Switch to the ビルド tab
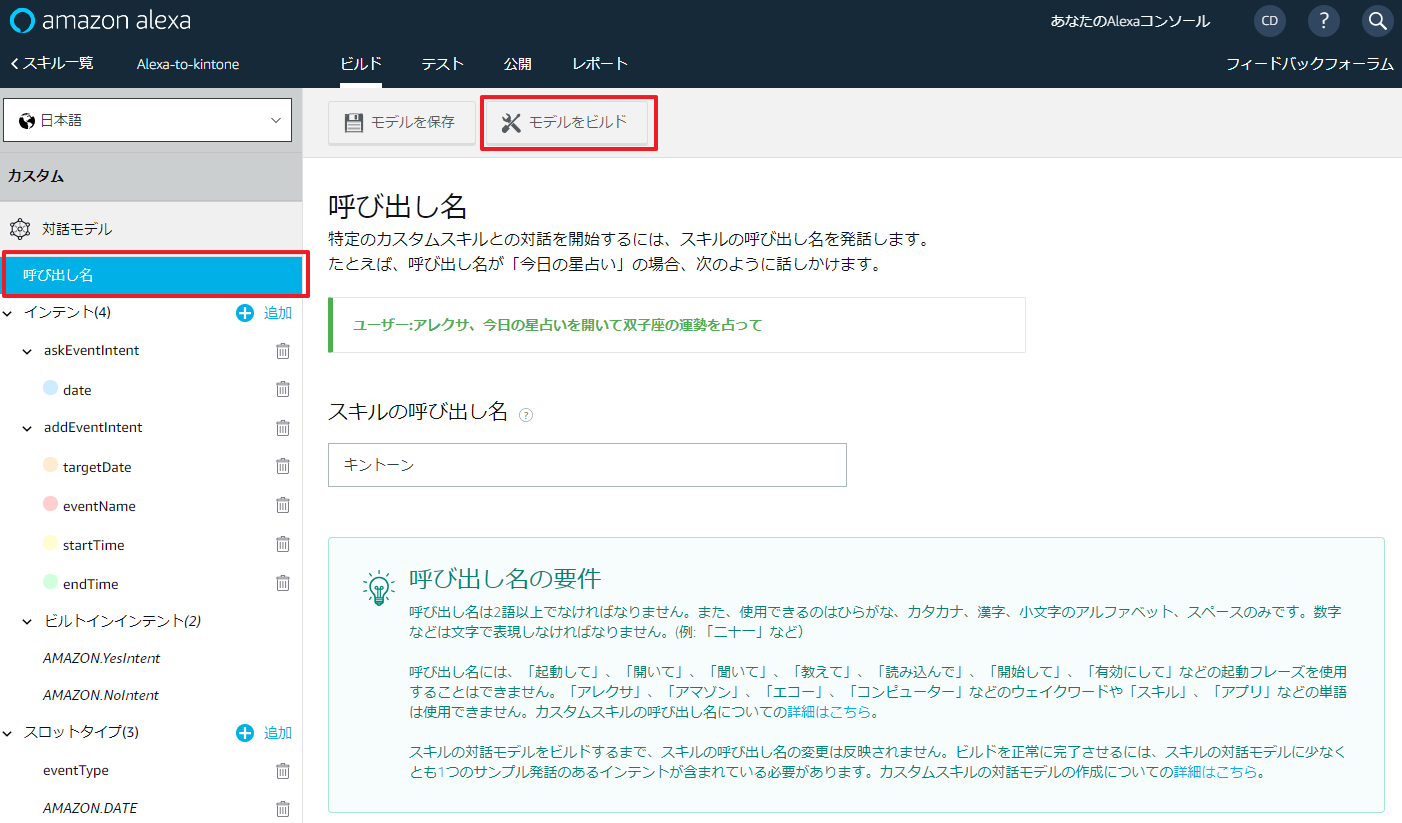Screen dimensions: 1402x823 (x=361, y=64)
